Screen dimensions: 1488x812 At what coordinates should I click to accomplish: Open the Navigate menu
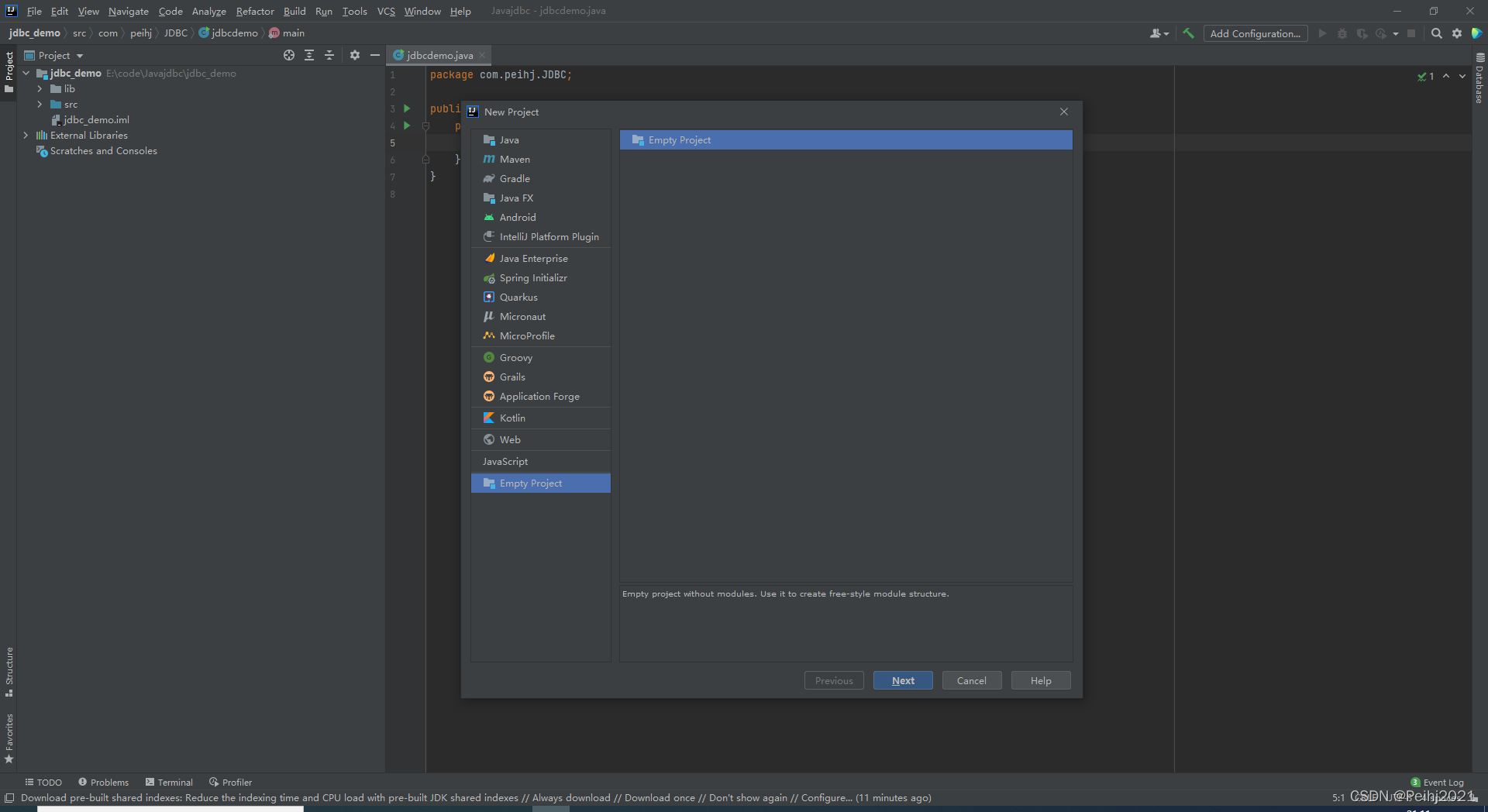[x=128, y=11]
